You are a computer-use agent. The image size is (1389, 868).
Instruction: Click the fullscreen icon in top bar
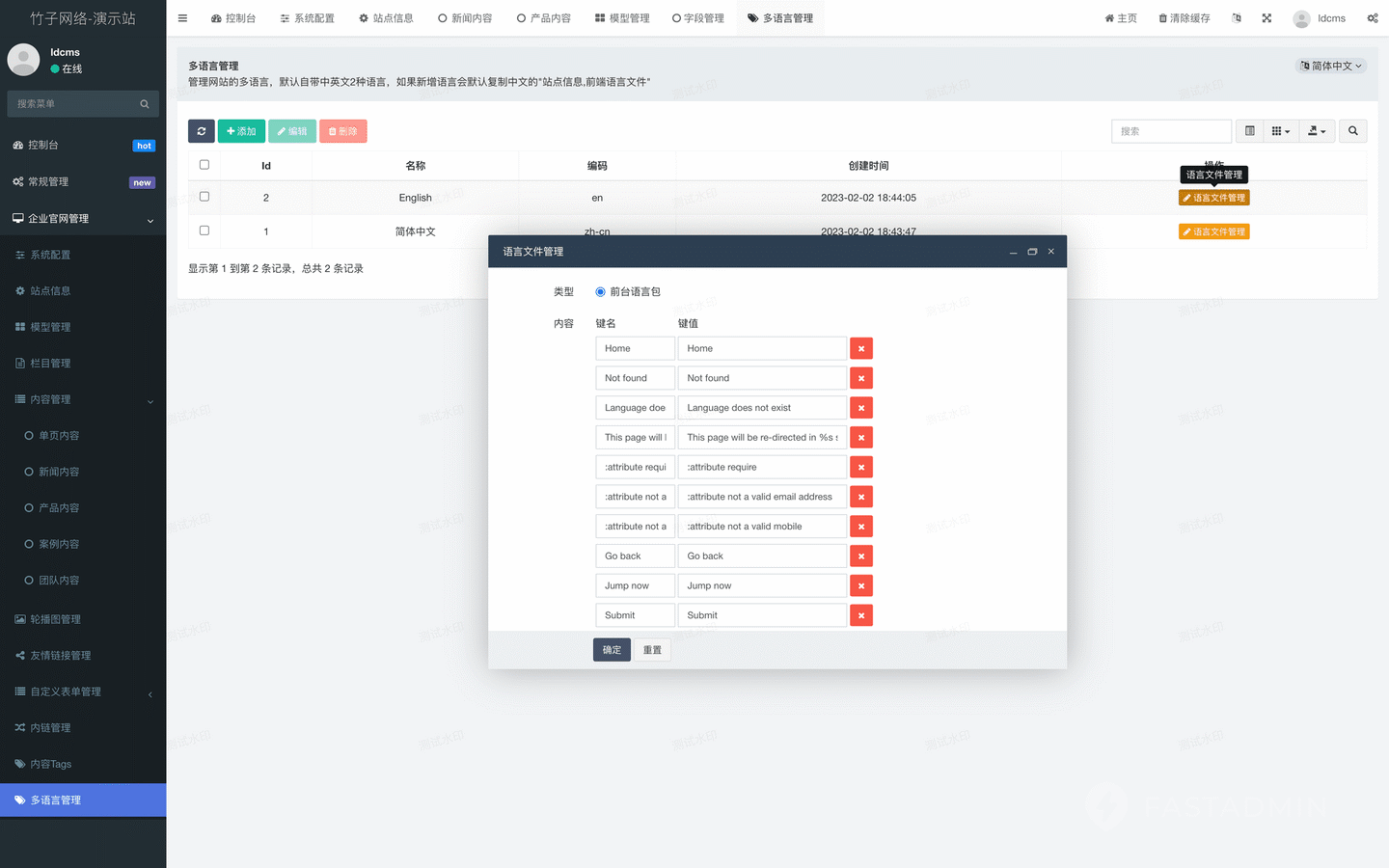click(1266, 18)
